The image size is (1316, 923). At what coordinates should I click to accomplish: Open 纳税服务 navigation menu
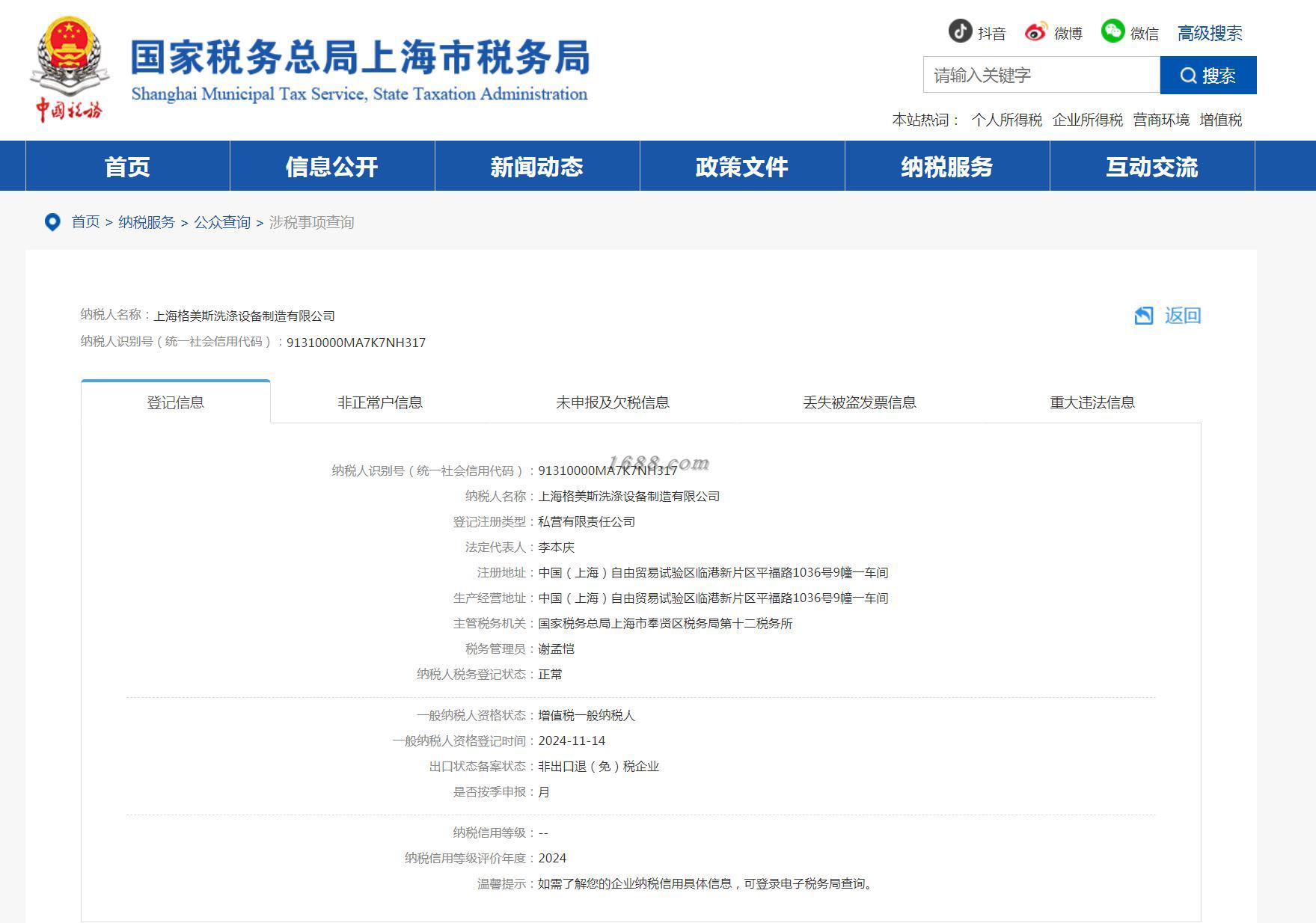947,166
